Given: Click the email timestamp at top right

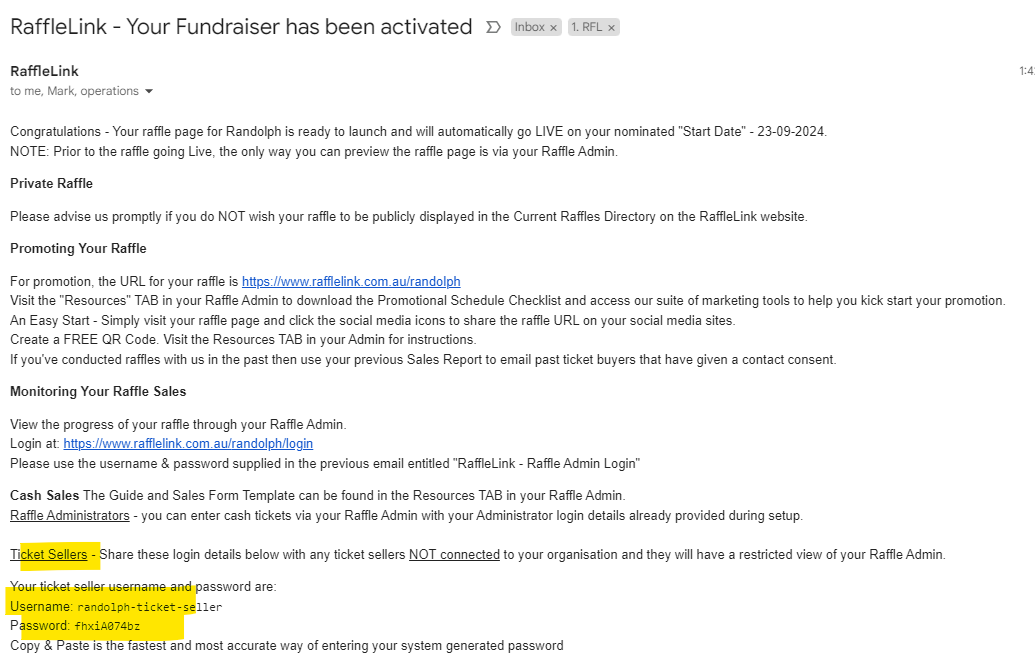Looking at the screenshot, I should pyautogui.click(x=1025, y=71).
